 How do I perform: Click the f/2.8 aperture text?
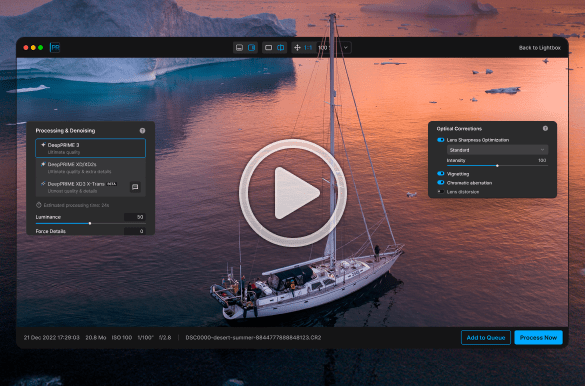(165, 338)
